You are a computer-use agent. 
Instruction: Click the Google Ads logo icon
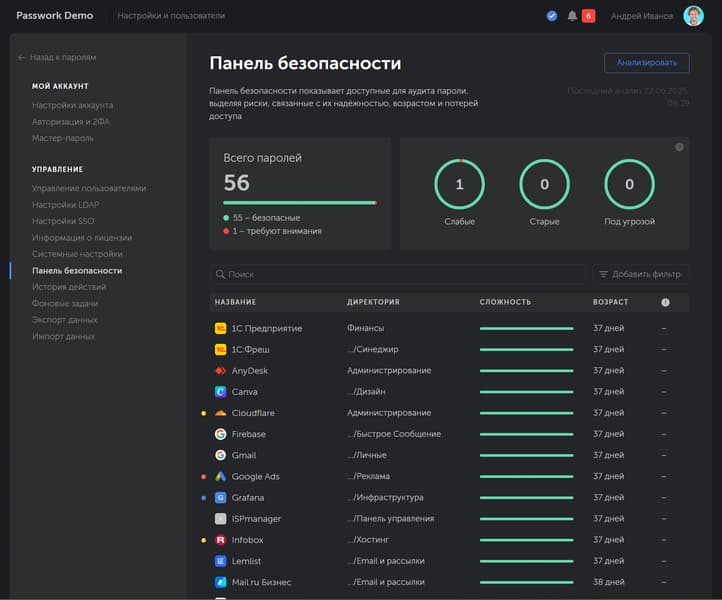click(220, 477)
